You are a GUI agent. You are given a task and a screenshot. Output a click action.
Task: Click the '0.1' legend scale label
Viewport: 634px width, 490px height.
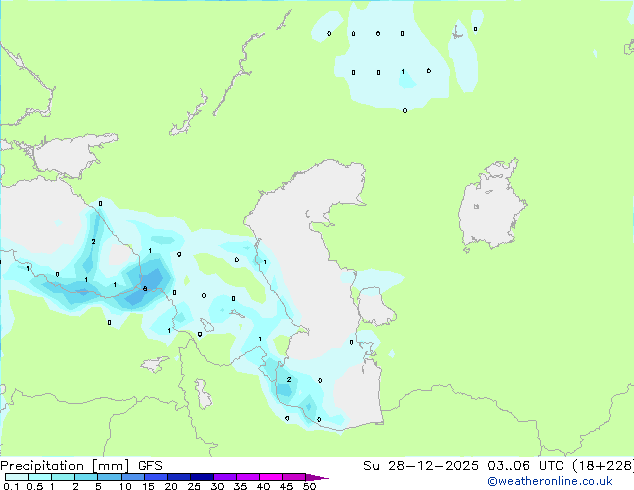11,486
